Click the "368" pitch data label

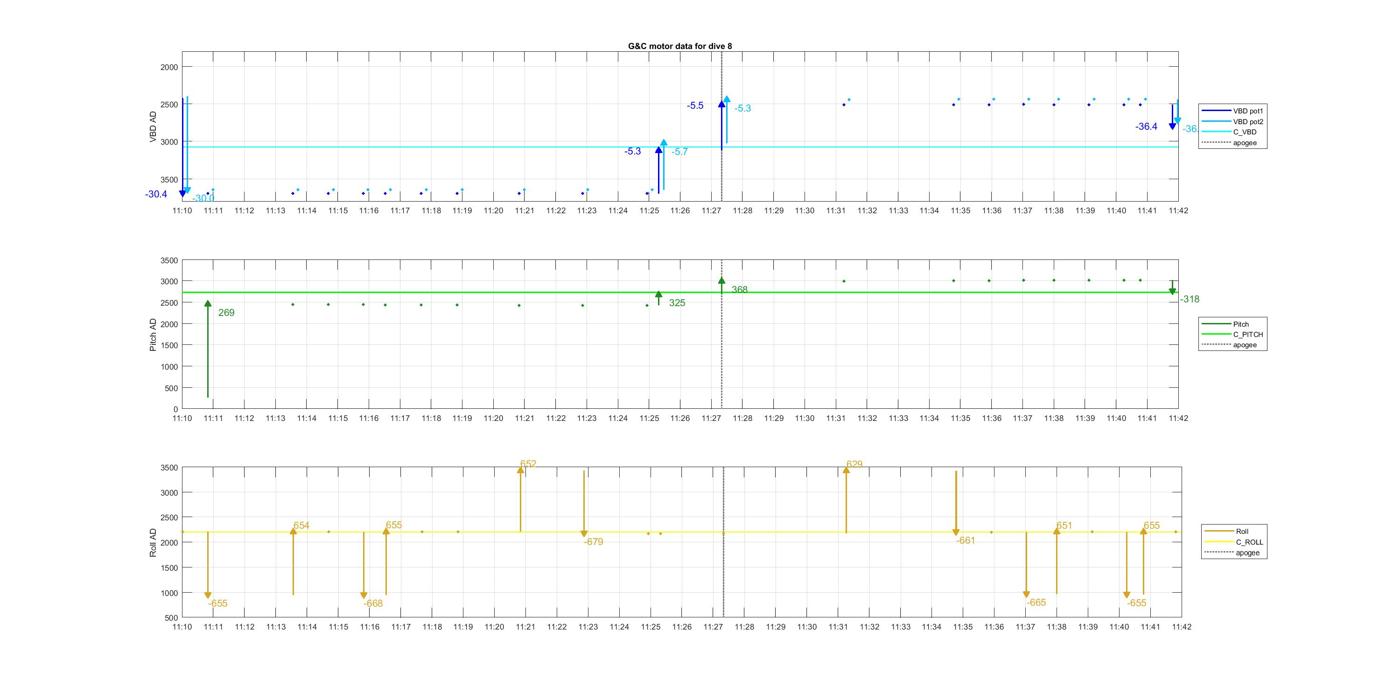click(x=739, y=290)
